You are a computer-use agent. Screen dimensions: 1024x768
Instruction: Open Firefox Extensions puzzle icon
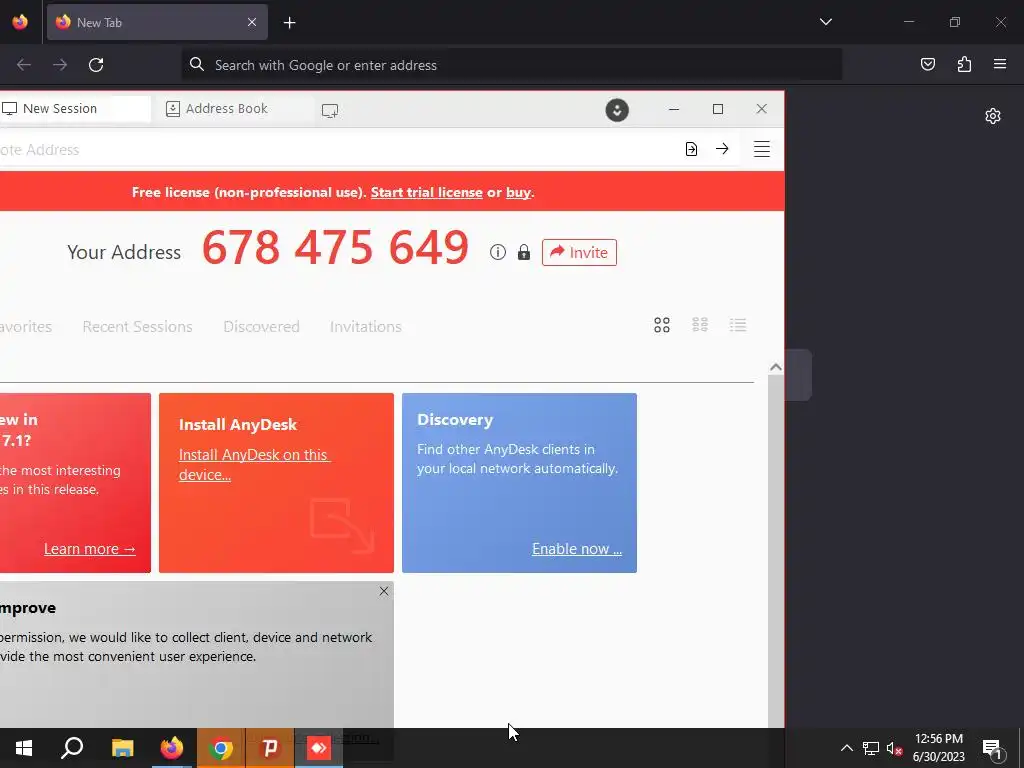[964, 64]
